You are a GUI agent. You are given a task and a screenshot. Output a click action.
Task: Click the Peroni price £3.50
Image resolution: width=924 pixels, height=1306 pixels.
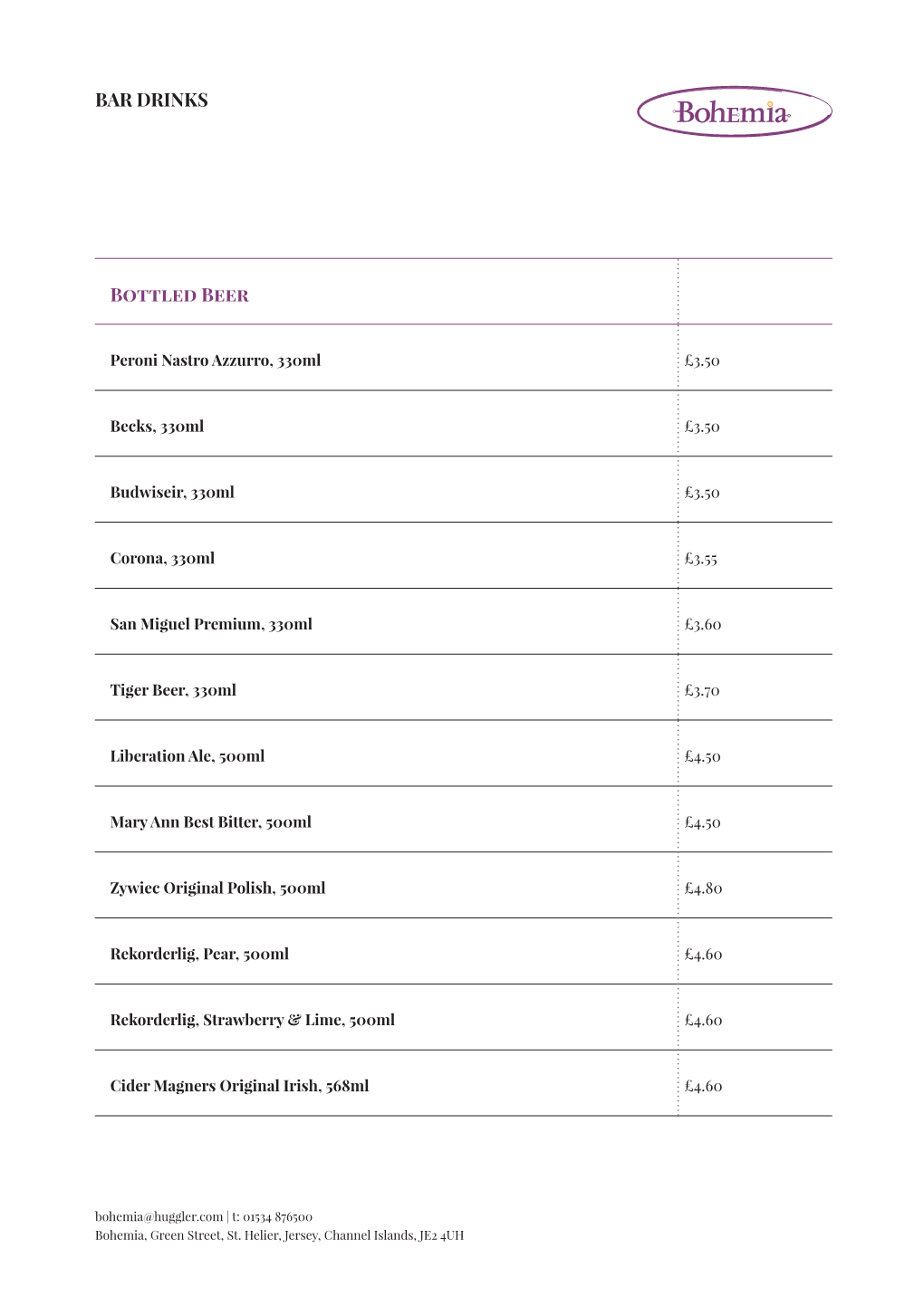702,360
